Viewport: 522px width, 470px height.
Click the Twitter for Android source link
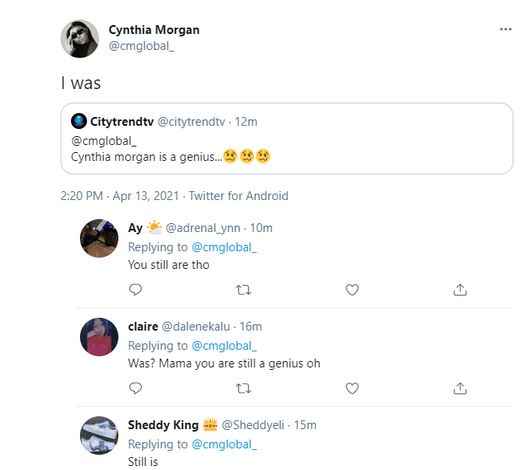pos(238,196)
